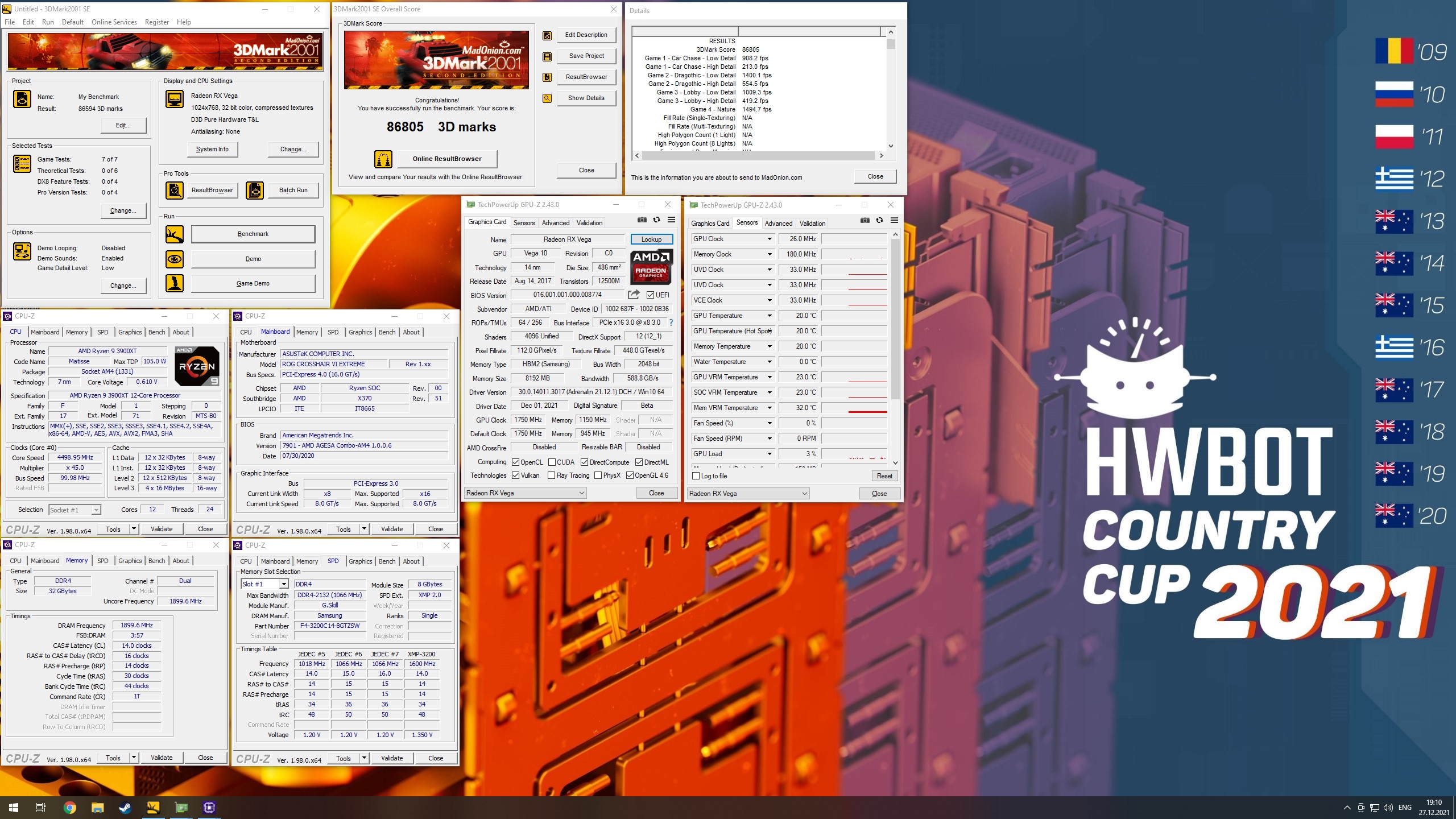Screen dimensions: 1456x819
Task: Switch to the Graphics tab in CPU-Z Mainboard window
Action: (360, 332)
